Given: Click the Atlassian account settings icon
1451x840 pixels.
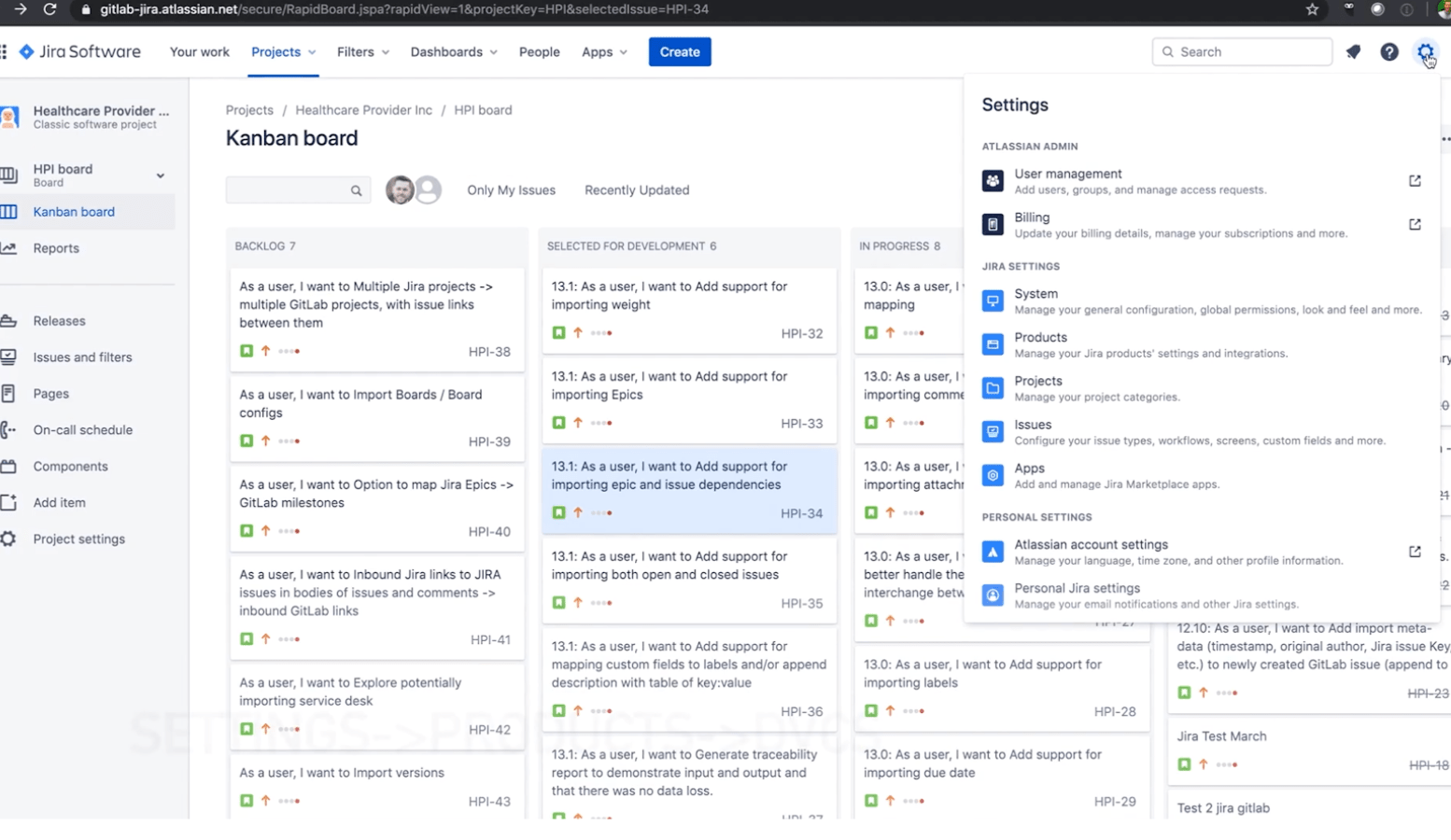Looking at the screenshot, I should 993,553.
